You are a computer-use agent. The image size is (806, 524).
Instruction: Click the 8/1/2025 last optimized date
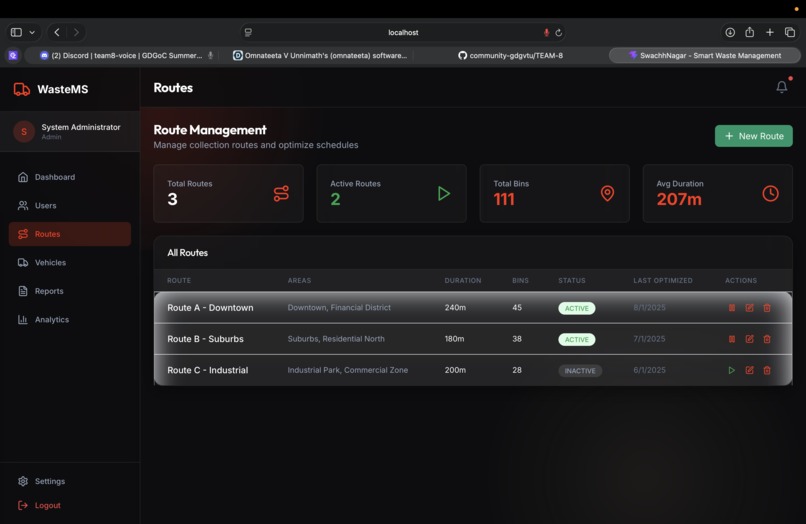click(649, 308)
